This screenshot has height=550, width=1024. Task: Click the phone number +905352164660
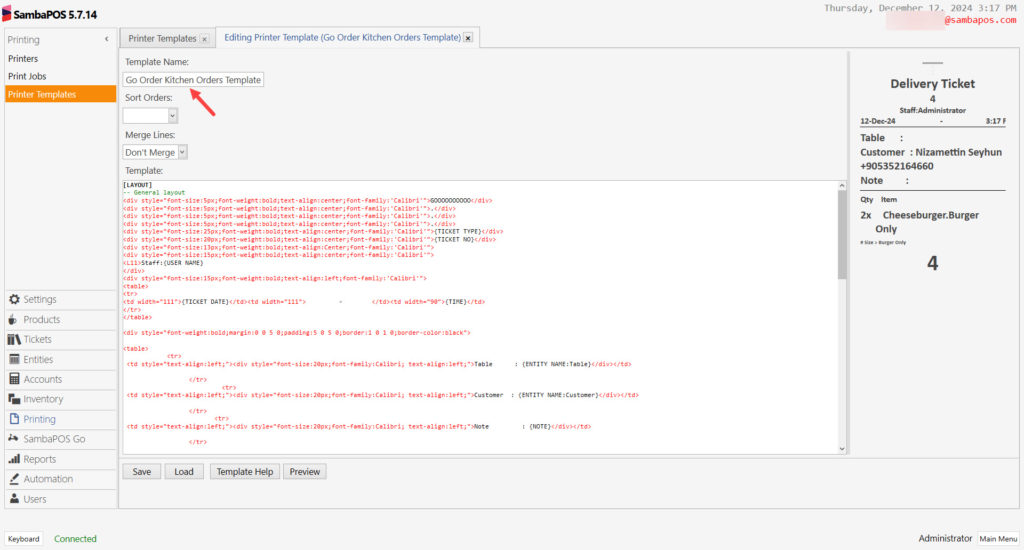[x=897, y=166]
